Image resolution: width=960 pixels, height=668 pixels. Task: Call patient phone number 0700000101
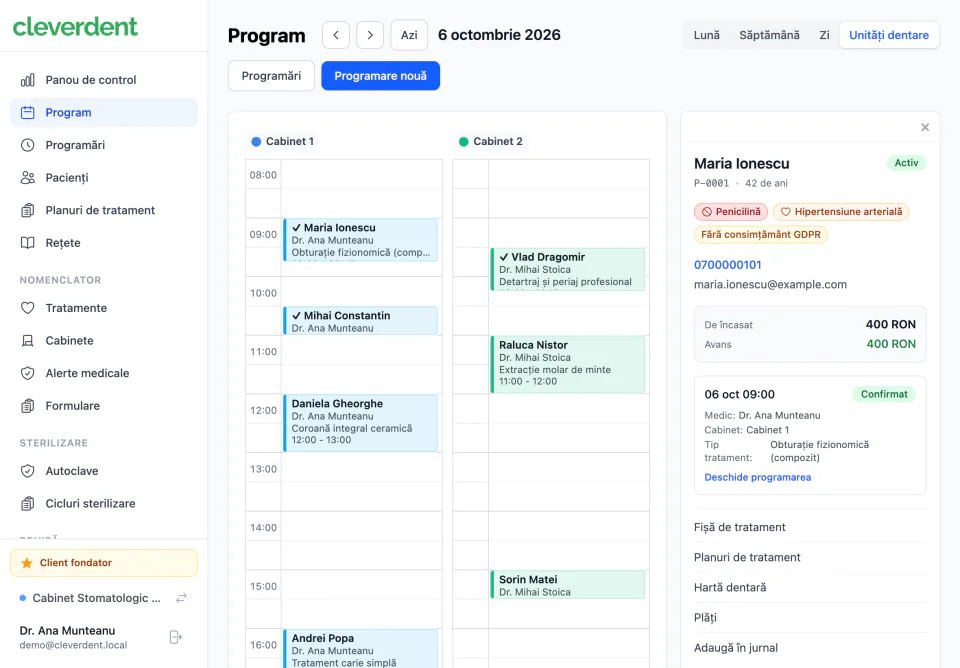[x=727, y=265]
